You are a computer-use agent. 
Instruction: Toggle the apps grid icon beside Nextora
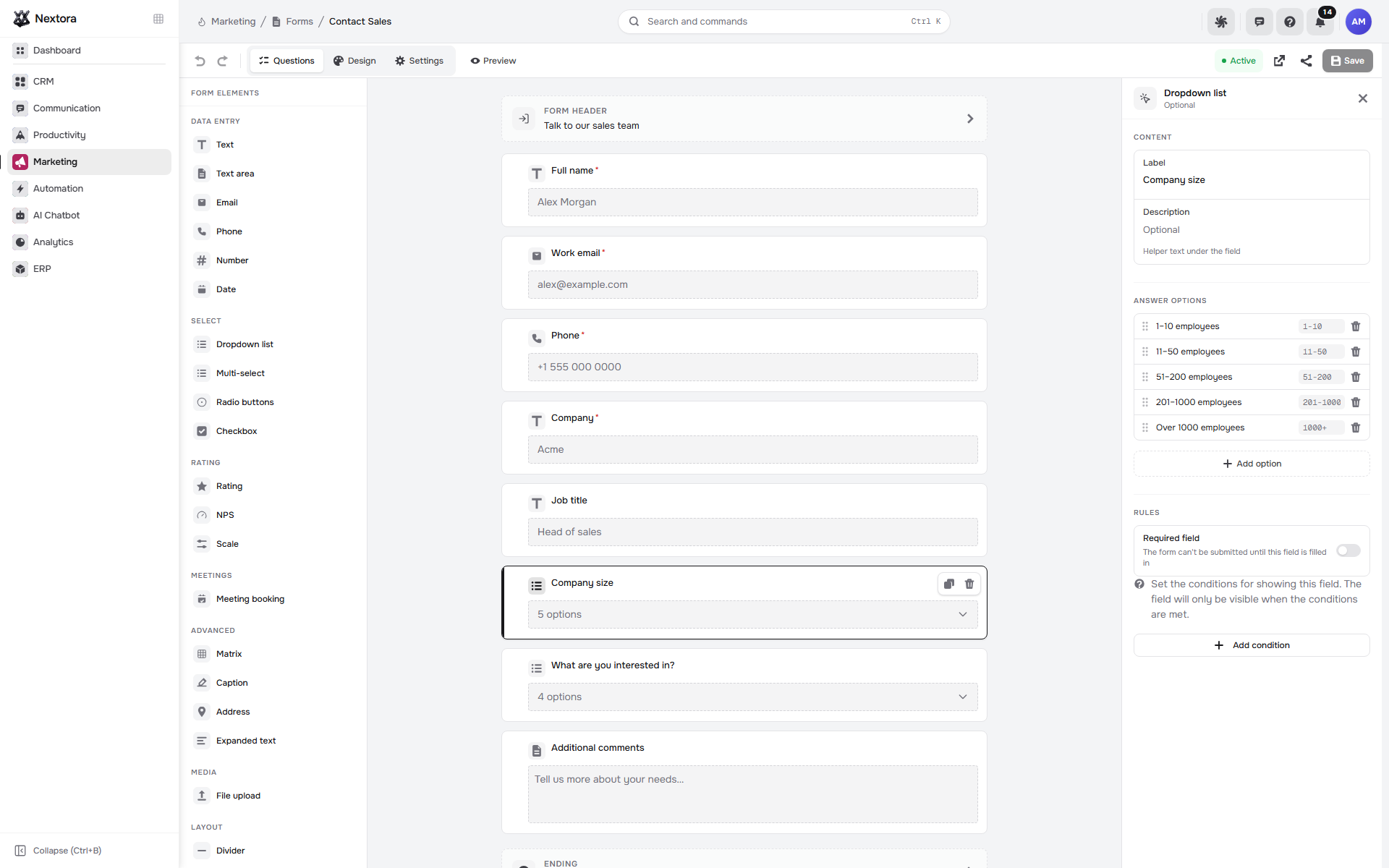click(158, 19)
